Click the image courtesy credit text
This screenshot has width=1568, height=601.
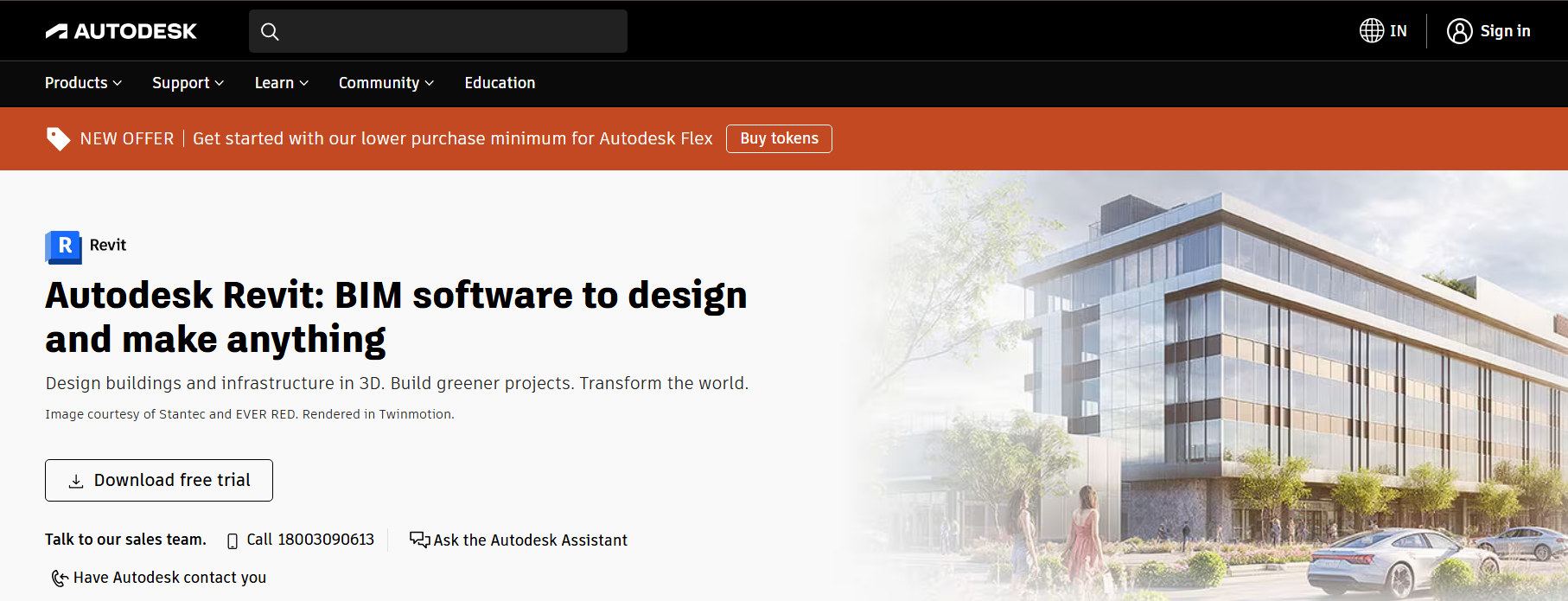tap(250, 414)
